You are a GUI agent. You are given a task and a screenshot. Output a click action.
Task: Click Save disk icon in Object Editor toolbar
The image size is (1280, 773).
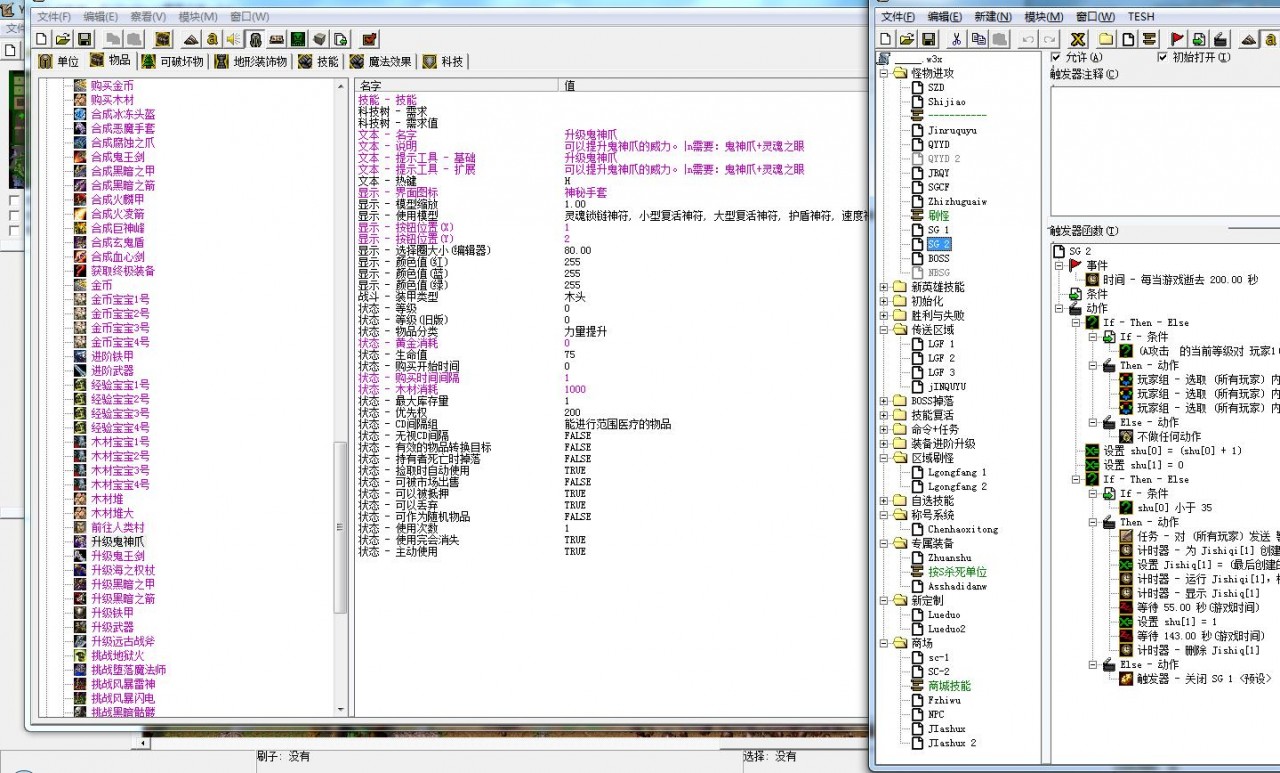tap(84, 39)
